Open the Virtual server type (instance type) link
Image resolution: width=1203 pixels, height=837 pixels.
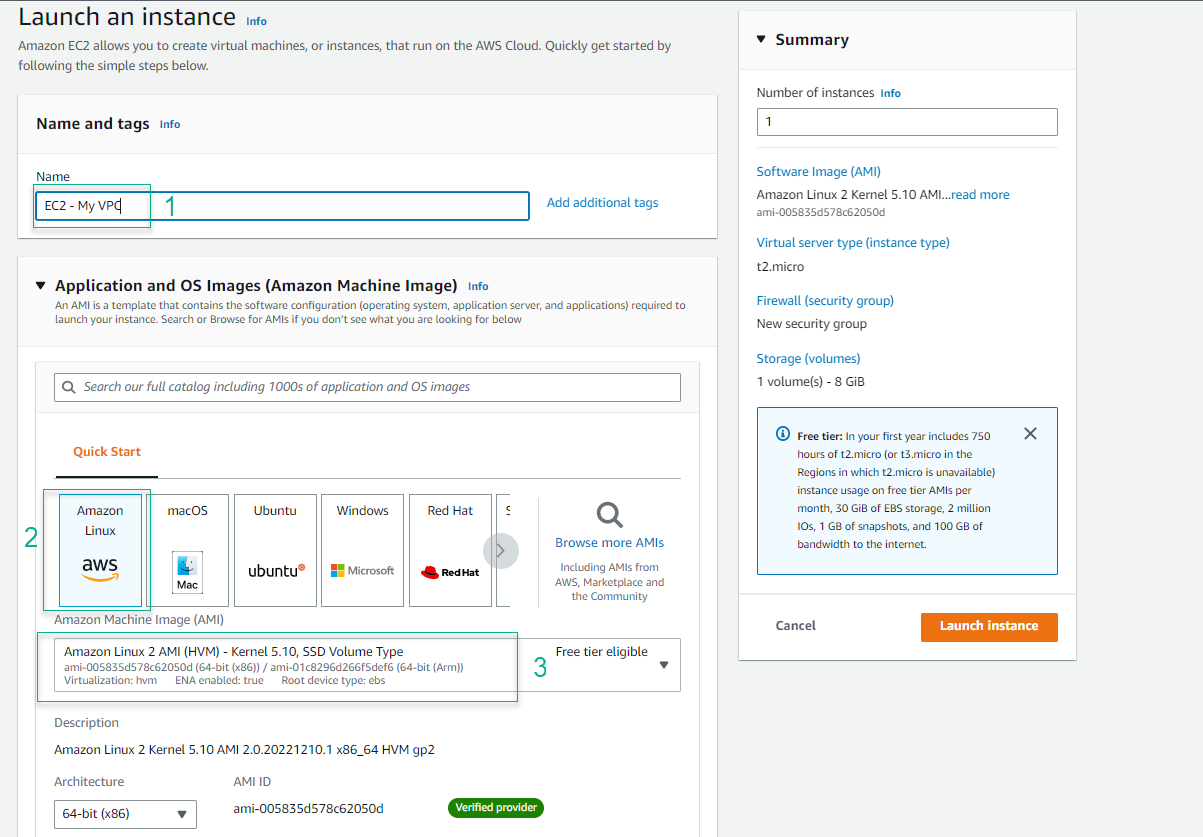tap(853, 243)
